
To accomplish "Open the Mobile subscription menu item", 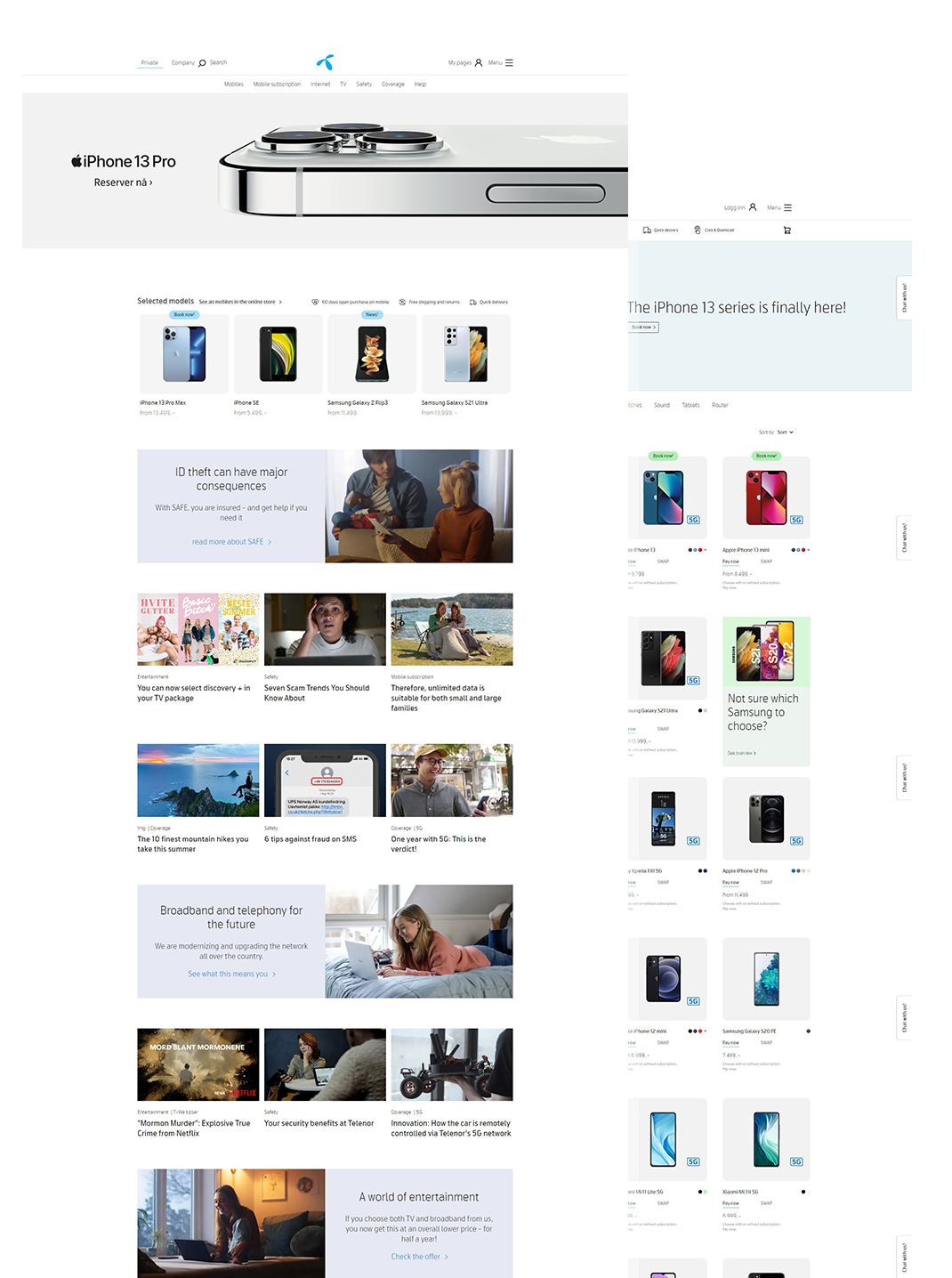I will click(x=277, y=85).
